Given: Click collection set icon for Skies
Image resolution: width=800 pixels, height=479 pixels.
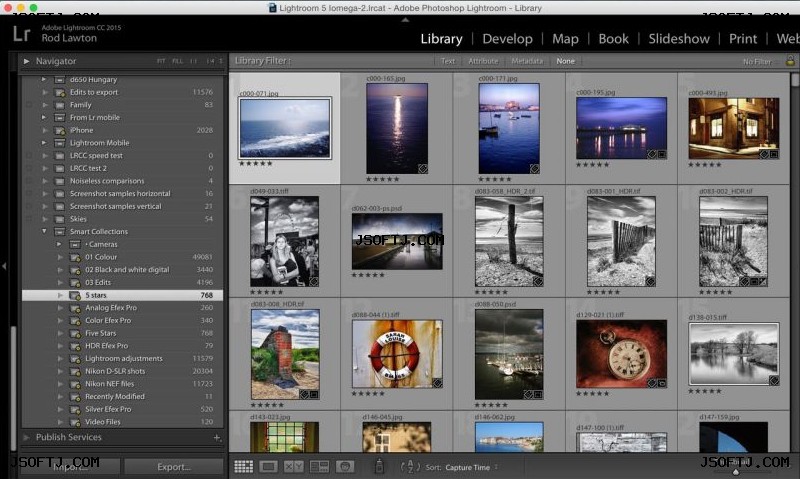Looking at the screenshot, I should coord(60,219).
